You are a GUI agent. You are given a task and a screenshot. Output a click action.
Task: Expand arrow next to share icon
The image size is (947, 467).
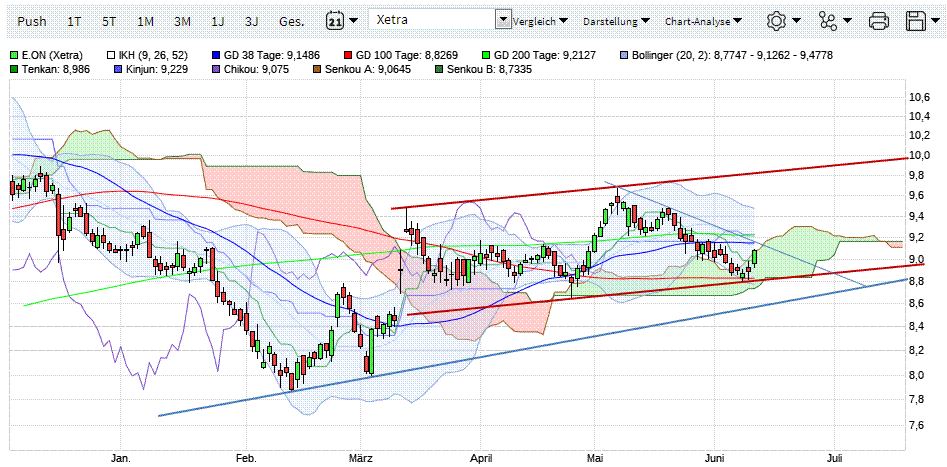click(847, 21)
